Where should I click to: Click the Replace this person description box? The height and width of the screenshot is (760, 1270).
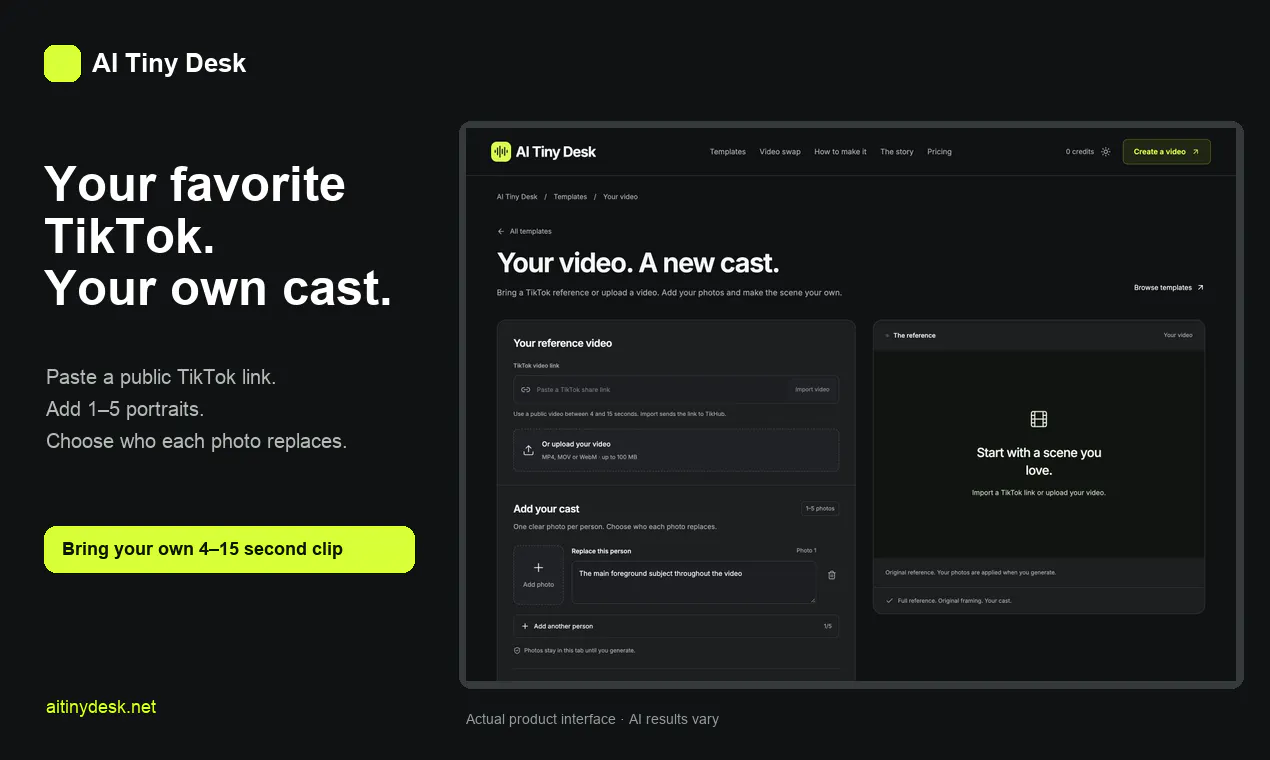tap(693, 582)
